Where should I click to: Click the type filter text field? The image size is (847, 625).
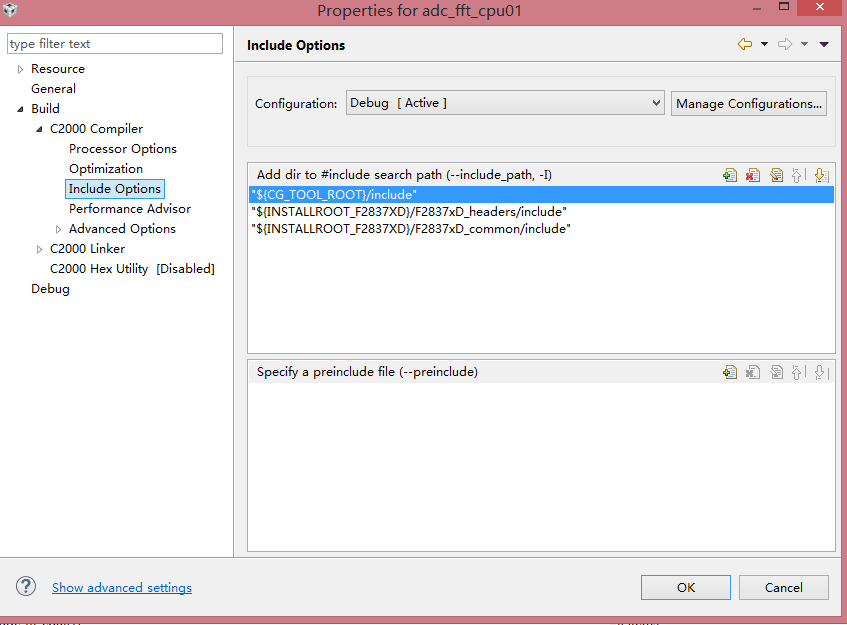click(x=115, y=44)
